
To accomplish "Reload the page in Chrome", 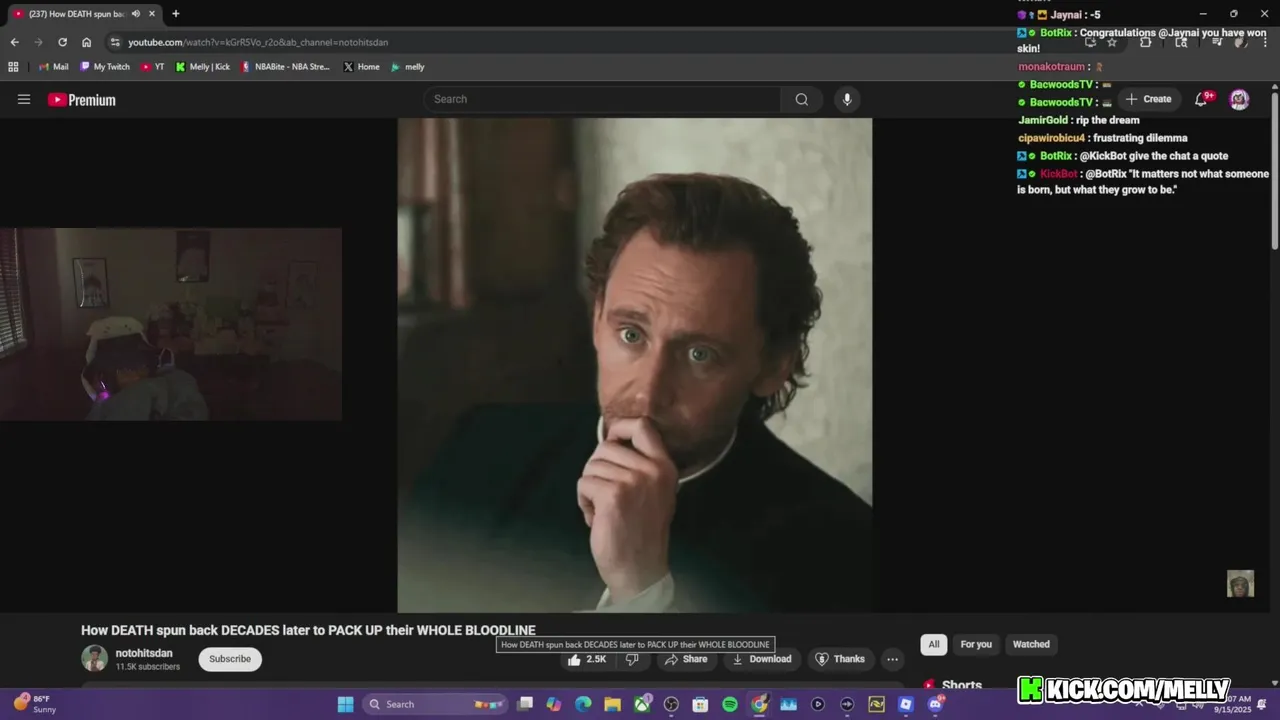I will click(x=62, y=42).
